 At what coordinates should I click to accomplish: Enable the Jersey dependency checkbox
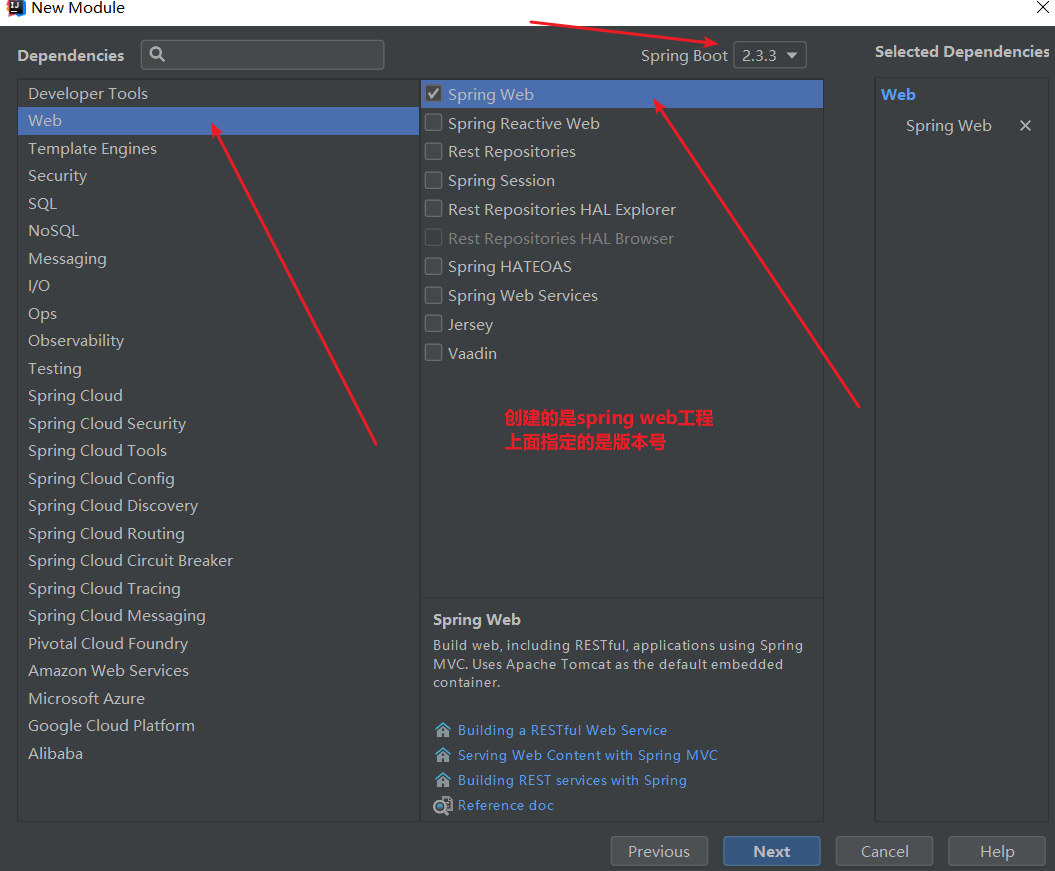[x=434, y=324]
